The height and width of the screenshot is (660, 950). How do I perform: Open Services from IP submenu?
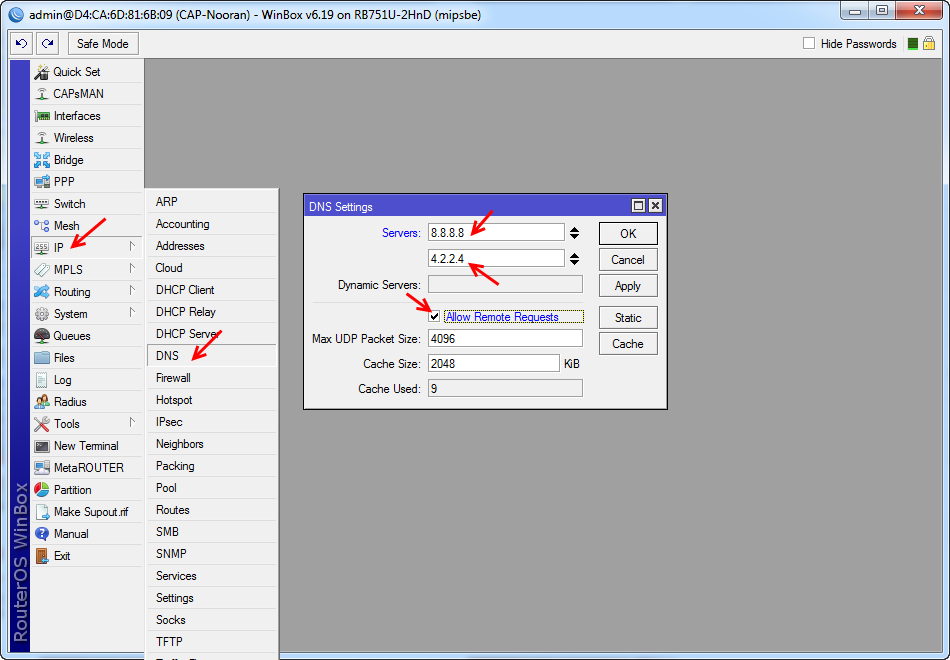click(x=211, y=576)
